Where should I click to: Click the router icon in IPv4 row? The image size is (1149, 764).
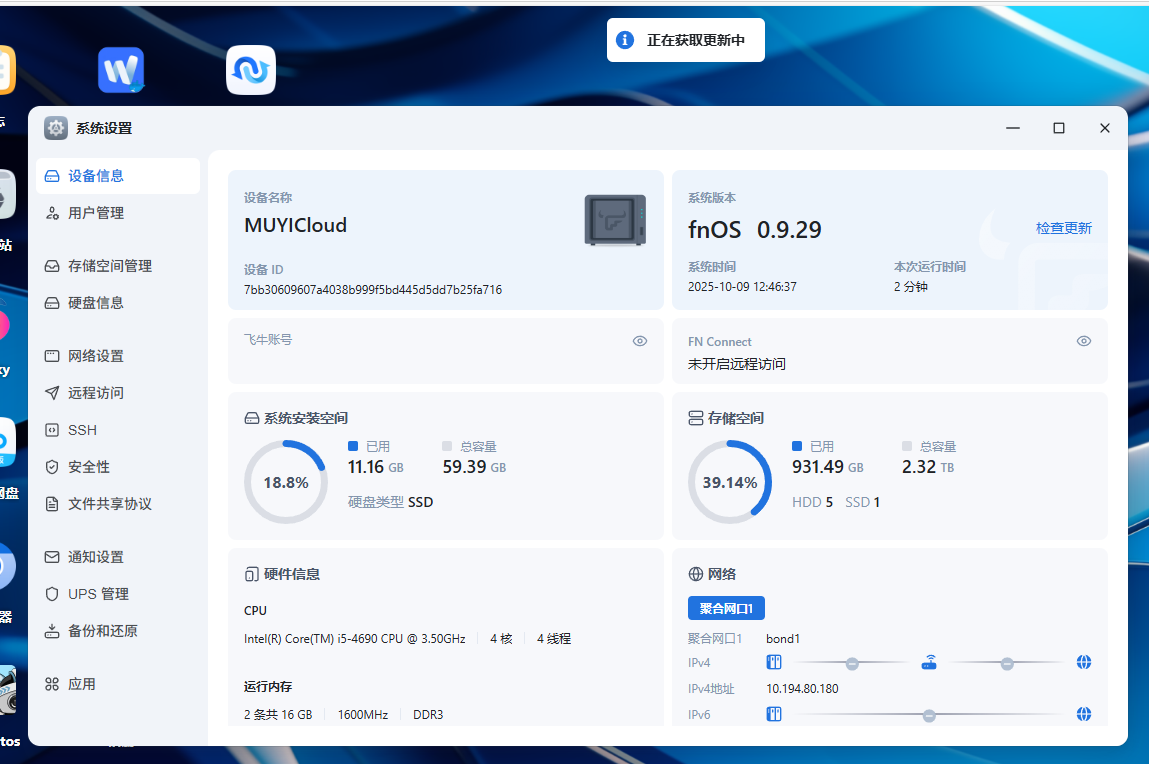click(x=929, y=663)
